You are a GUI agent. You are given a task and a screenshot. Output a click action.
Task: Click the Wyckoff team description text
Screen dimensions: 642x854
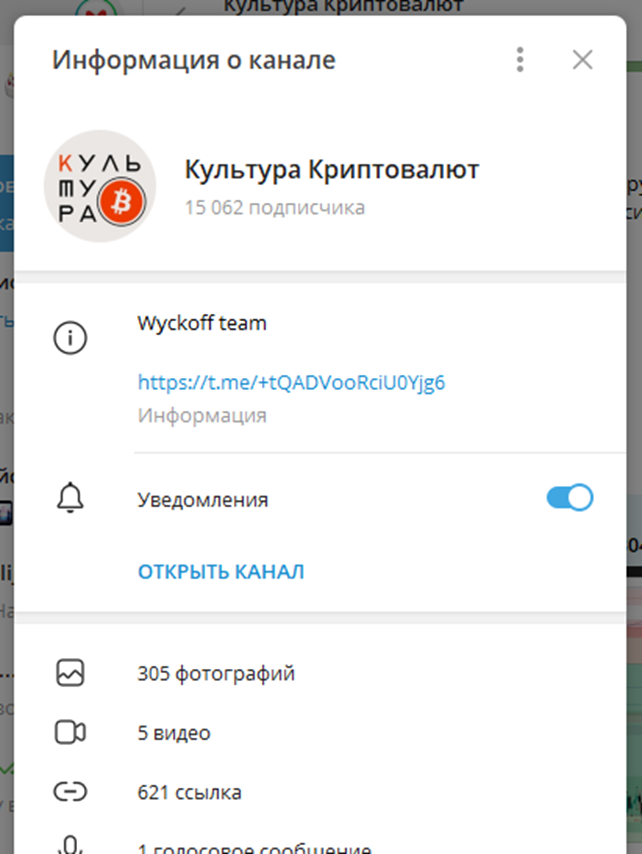pos(202,323)
